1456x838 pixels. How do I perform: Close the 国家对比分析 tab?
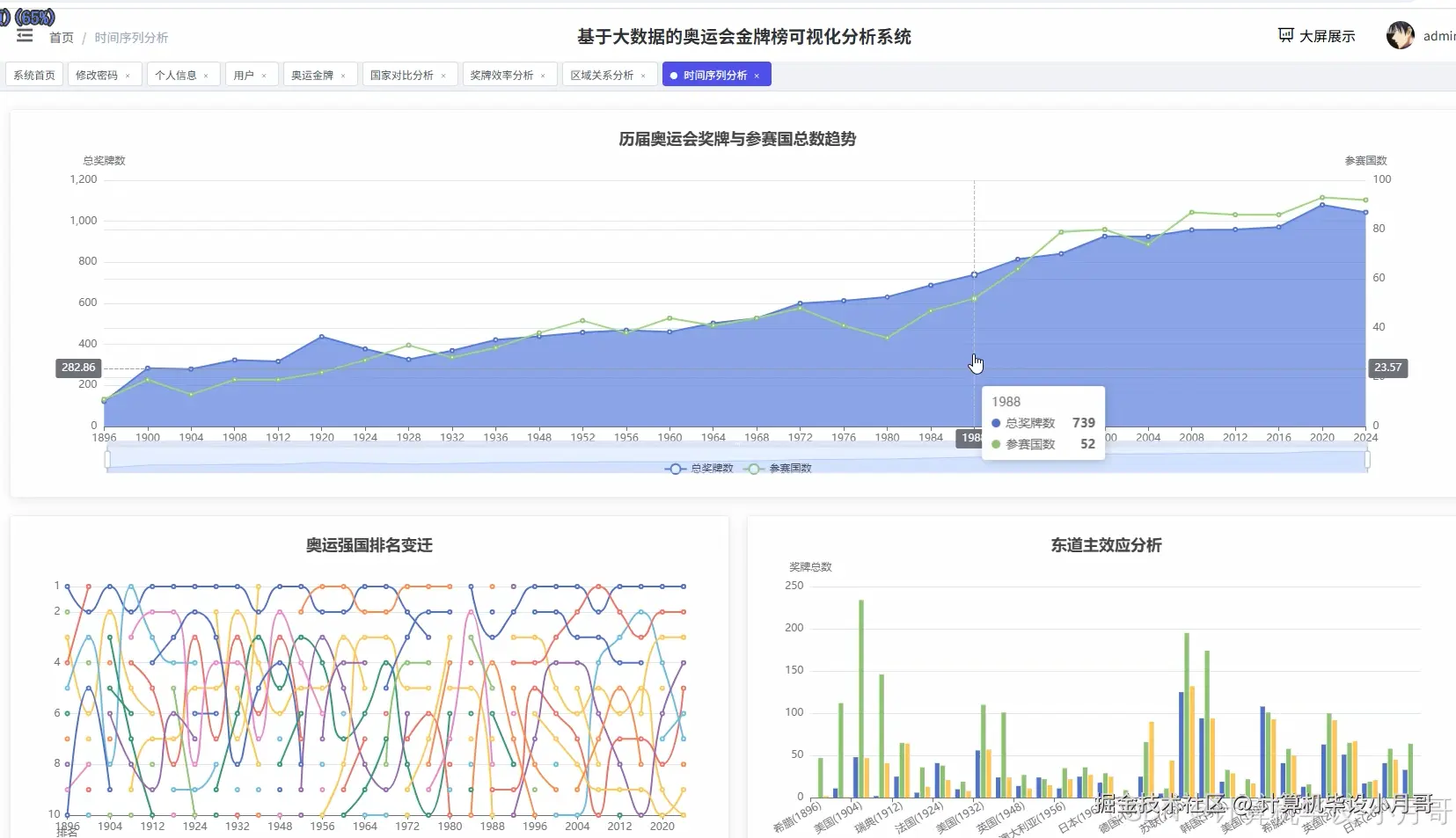443,76
